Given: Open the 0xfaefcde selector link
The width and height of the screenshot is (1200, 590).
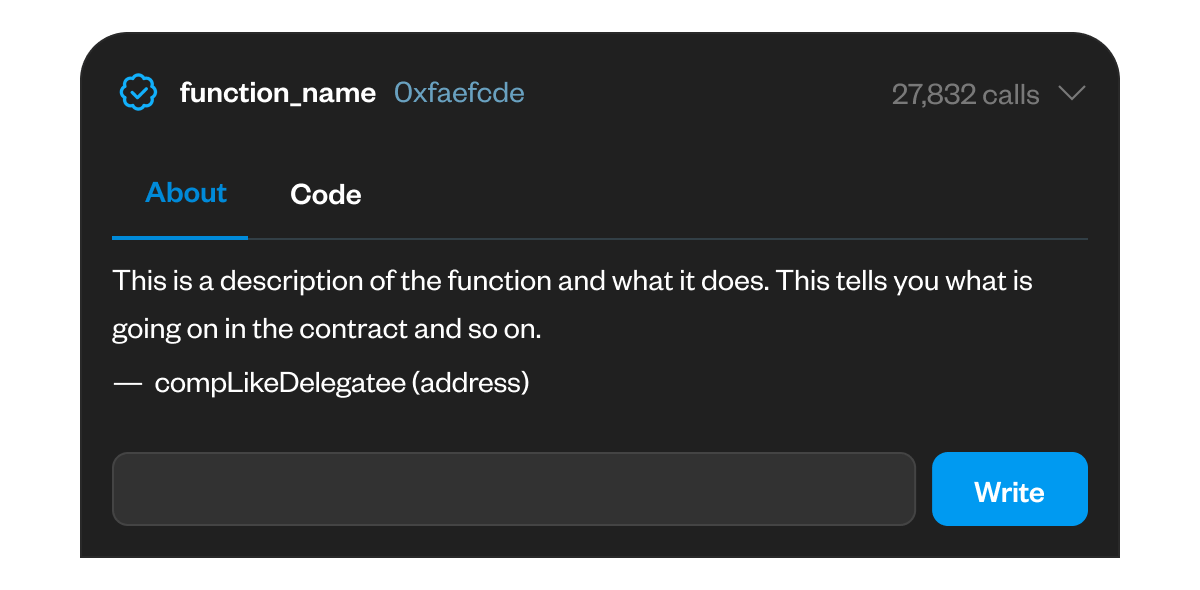Looking at the screenshot, I should [x=459, y=93].
